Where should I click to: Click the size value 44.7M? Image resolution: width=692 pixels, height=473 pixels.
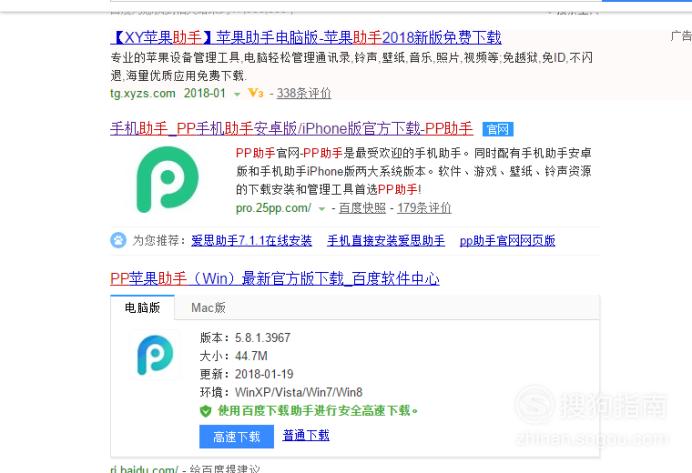pyautogui.click(x=251, y=356)
